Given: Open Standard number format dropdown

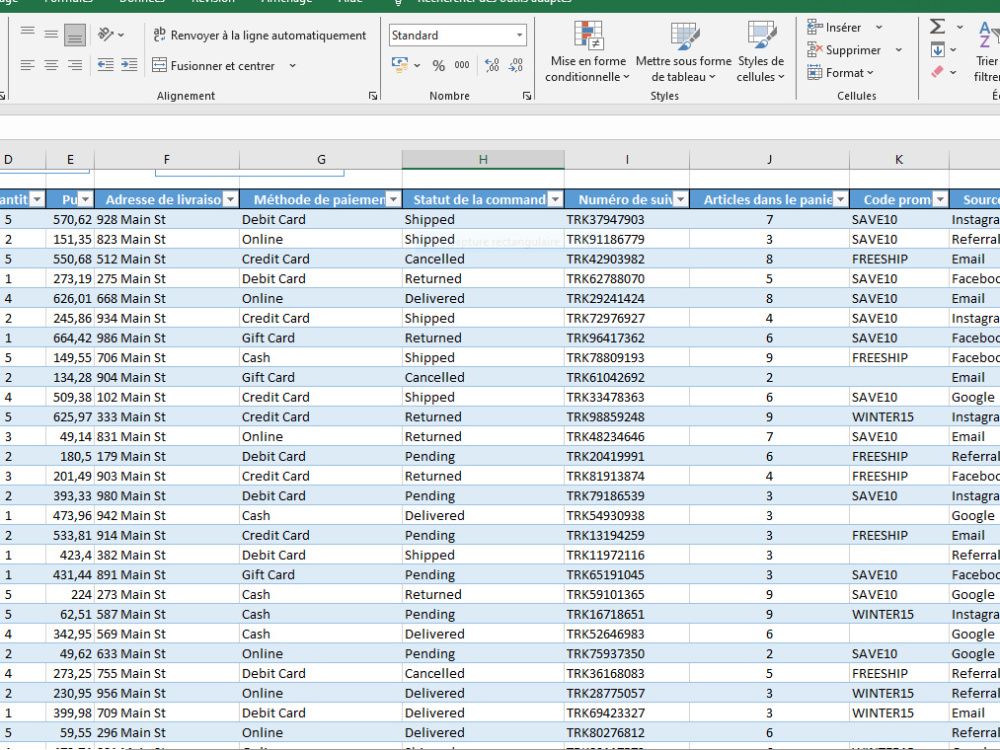Looking at the screenshot, I should (x=520, y=35).
